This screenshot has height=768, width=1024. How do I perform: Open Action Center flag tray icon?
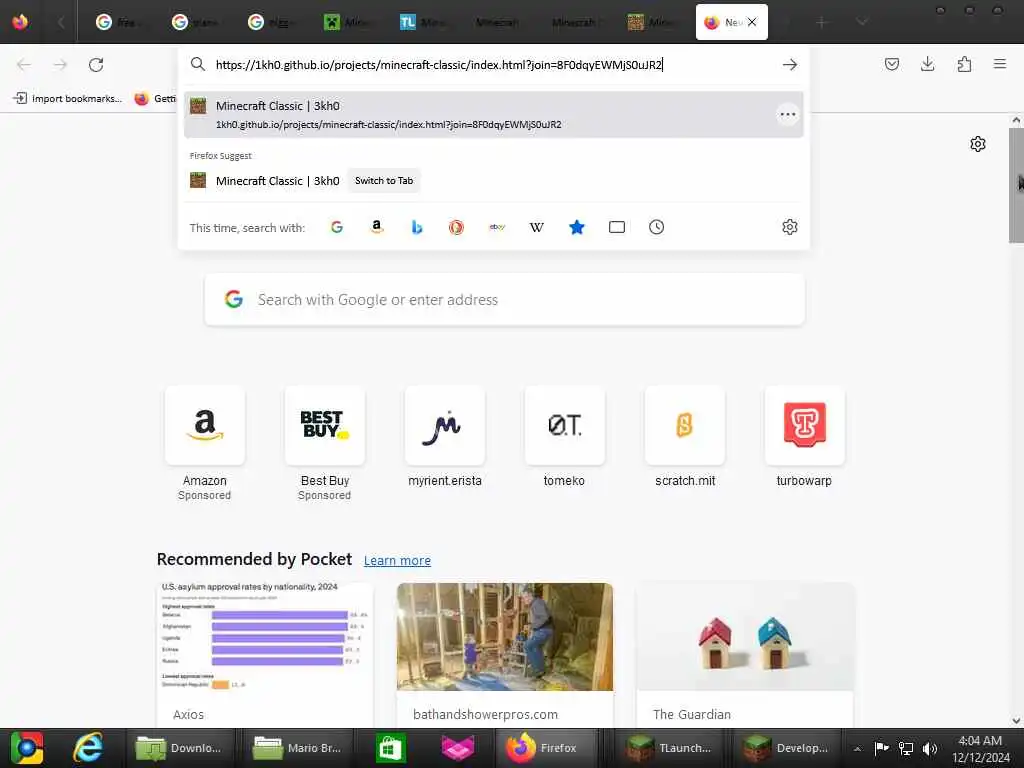pos(881,748)
